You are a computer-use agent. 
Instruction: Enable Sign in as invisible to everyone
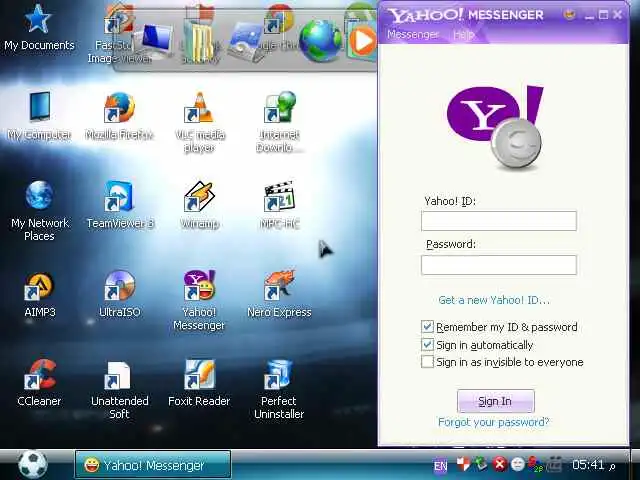[x=427, y=362]
